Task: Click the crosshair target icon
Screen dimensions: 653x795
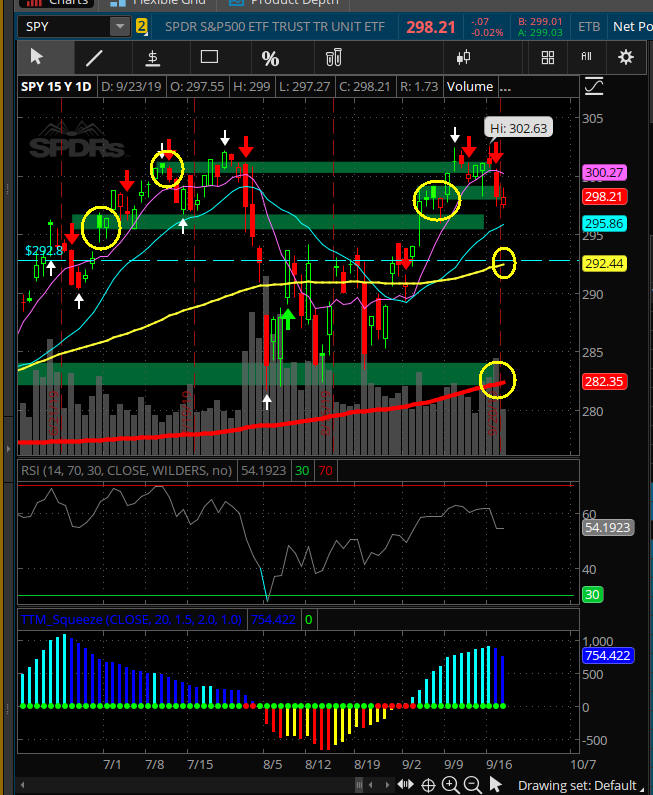Action: 428,785
